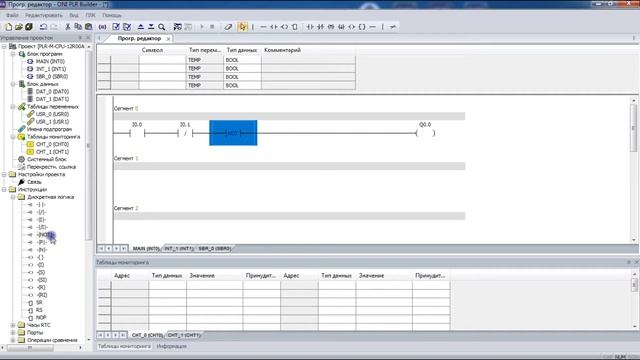
Task: Select the NOP instruction in tree
Action: pos(41,318)
